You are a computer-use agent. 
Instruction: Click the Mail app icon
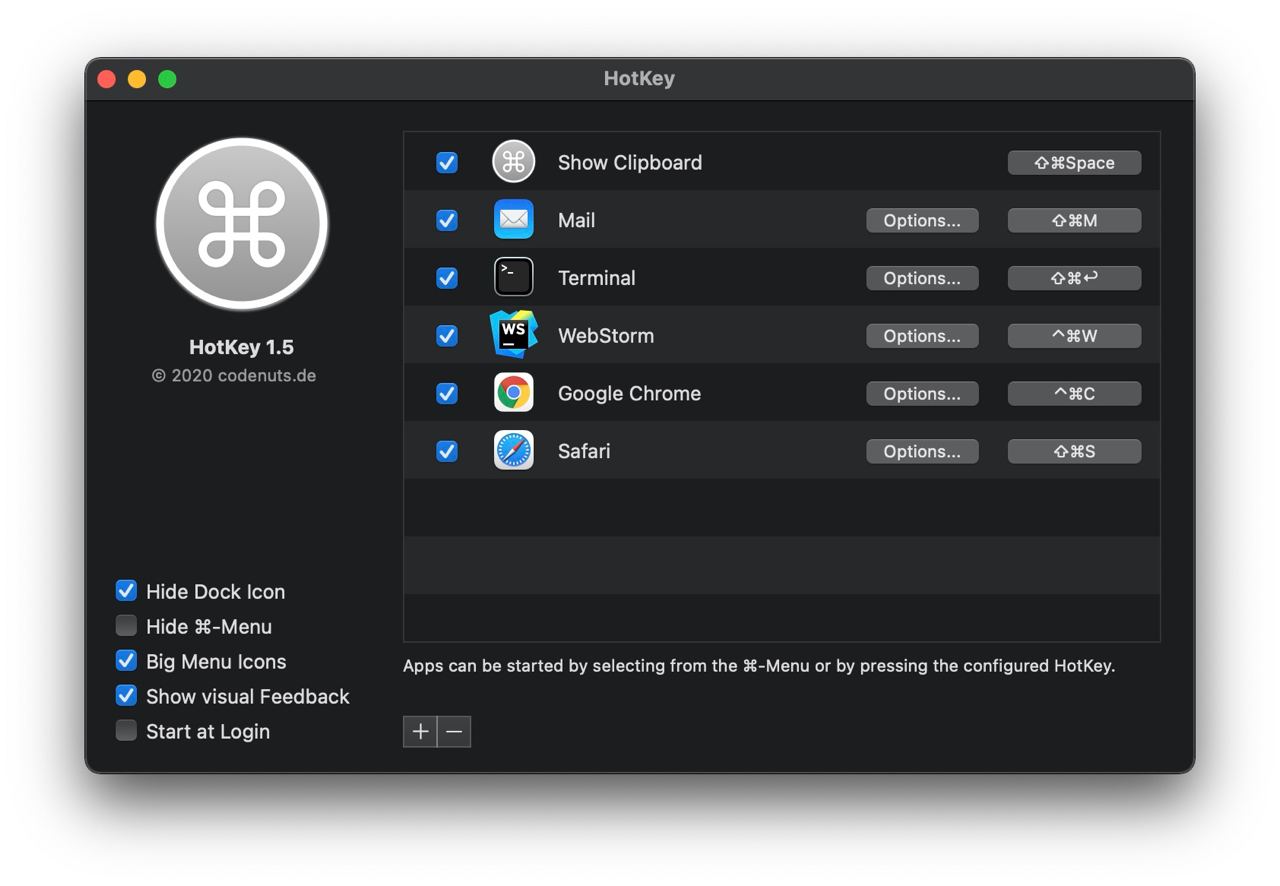514,220
